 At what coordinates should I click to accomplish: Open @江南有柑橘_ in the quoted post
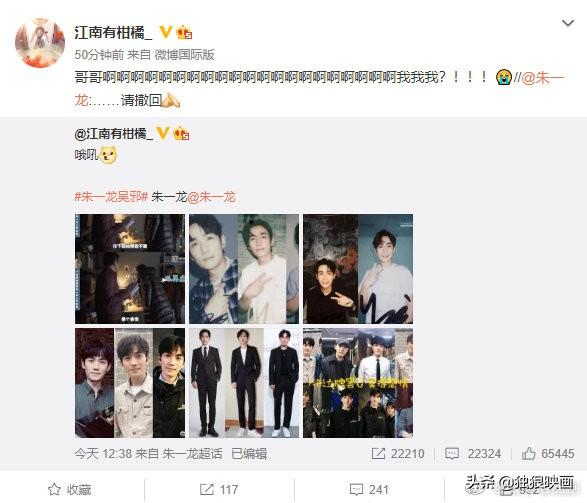(x=113, y=134)
